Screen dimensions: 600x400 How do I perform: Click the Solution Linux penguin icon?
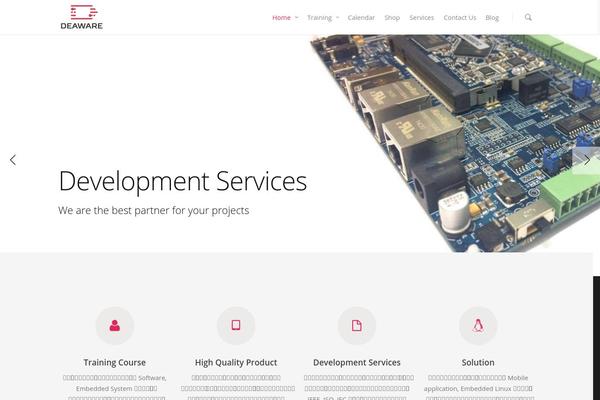coord(478,326)
